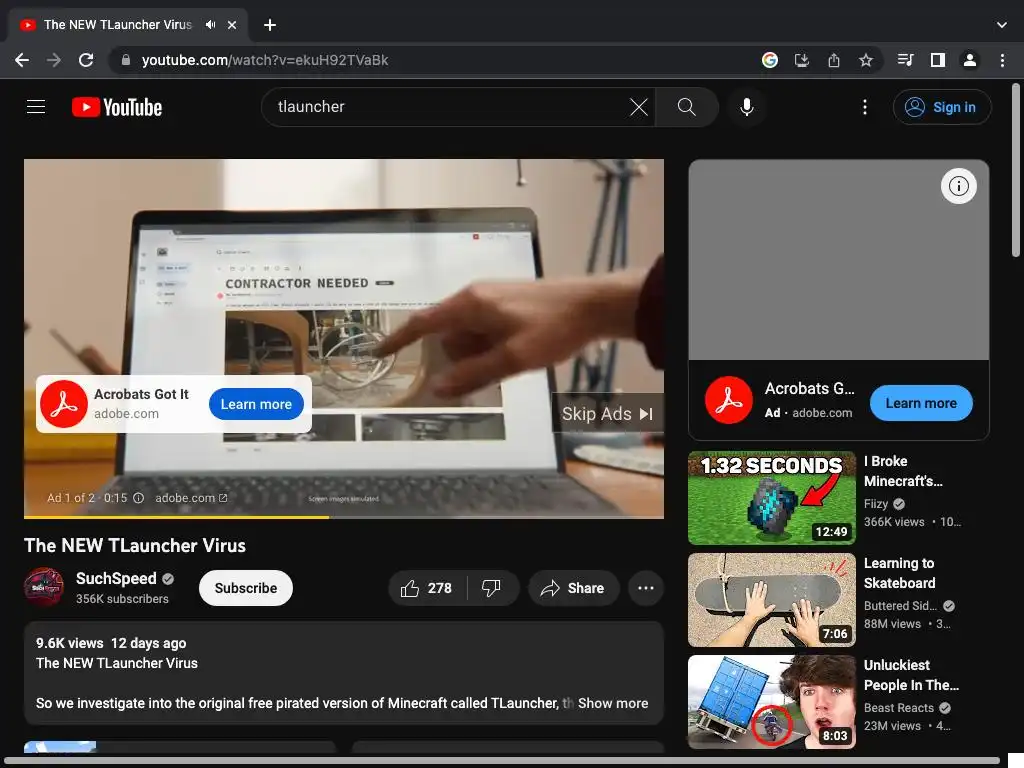Click Learn more in video ad overlay
The width and height of the screenshot is (1024, 768).
tap(256, 404)
